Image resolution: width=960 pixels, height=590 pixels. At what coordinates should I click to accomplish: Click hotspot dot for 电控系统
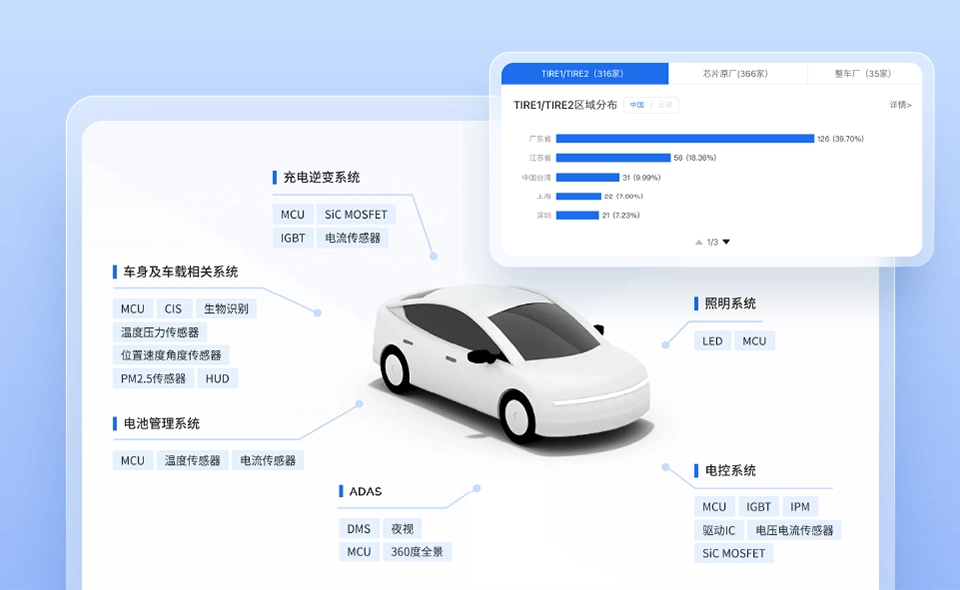click(666, 466)
